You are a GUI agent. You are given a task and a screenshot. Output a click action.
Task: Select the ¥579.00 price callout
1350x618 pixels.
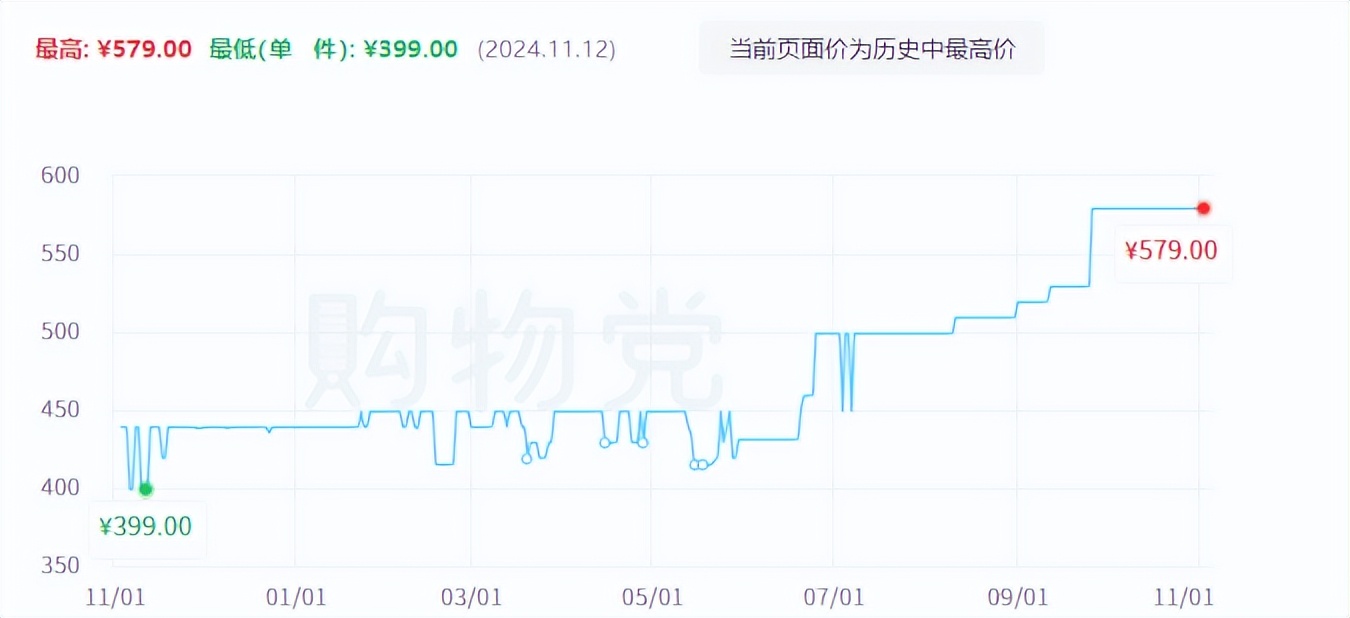point(1172,251)
